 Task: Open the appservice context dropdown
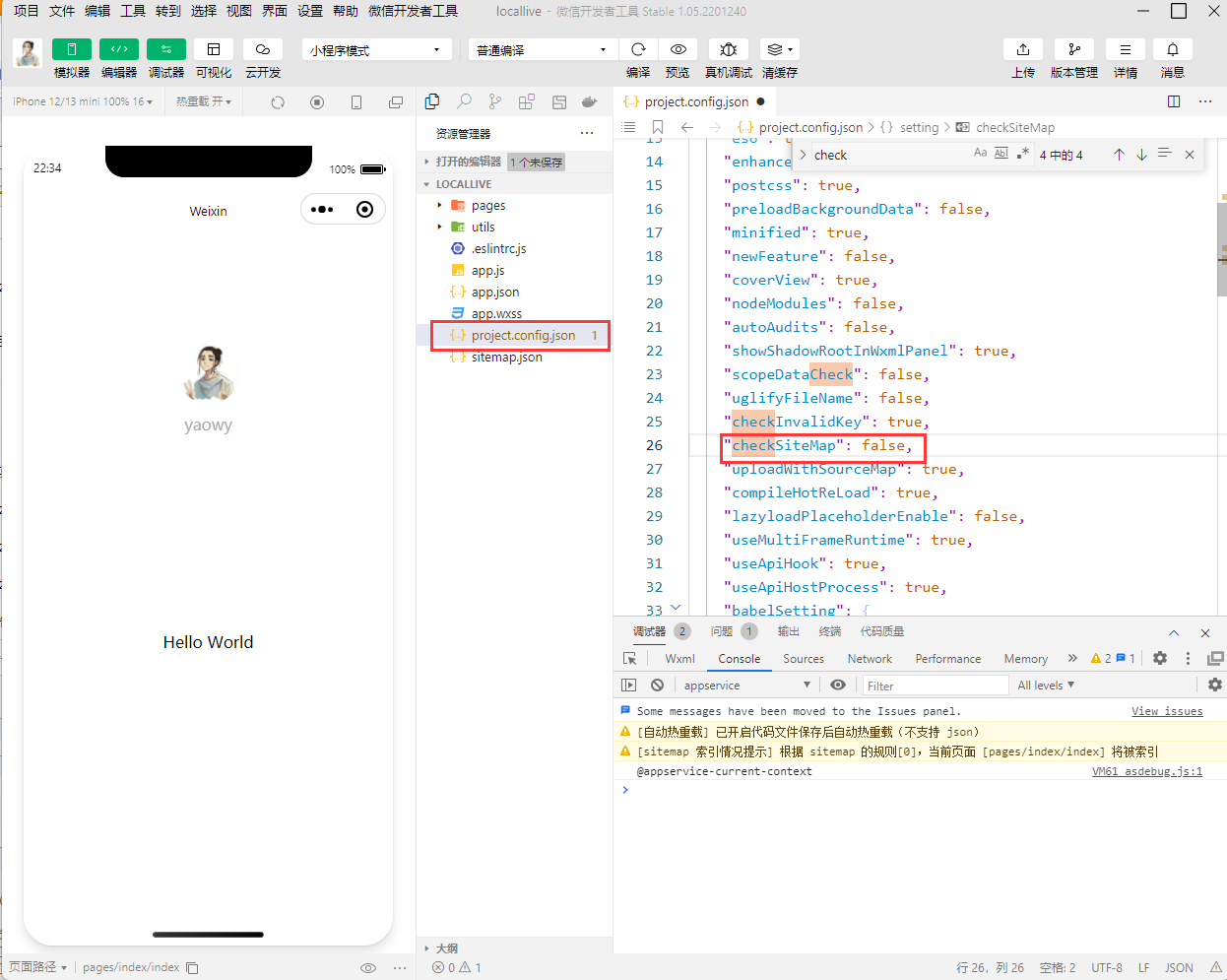point(746,686)
